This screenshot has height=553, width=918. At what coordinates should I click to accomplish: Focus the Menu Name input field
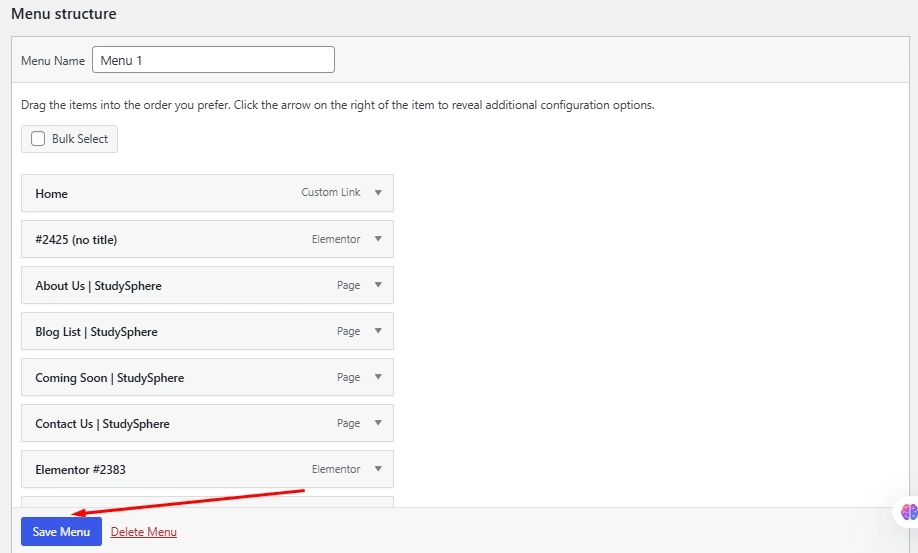[x=213, y=60]
